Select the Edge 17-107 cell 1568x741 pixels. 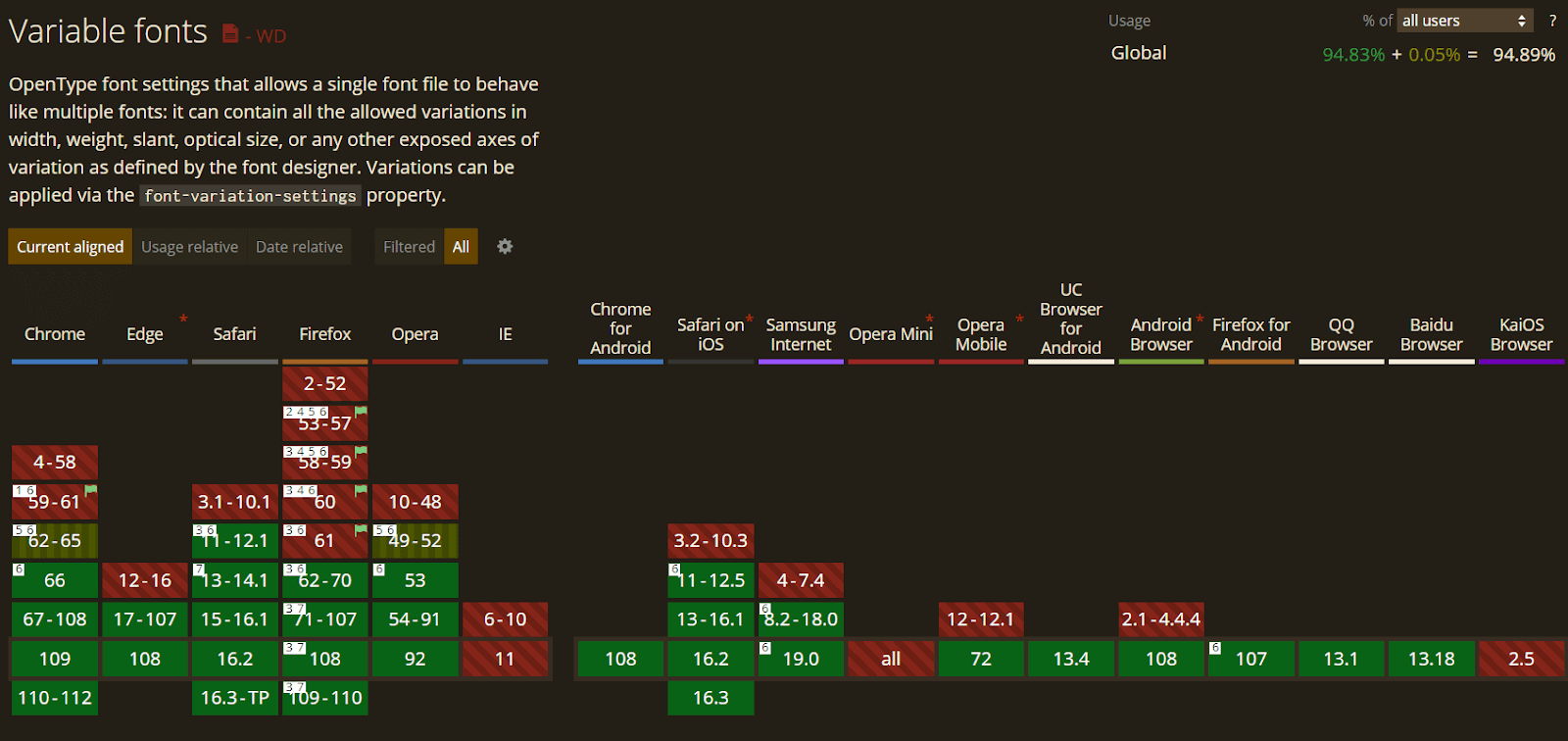coord(145,619)
